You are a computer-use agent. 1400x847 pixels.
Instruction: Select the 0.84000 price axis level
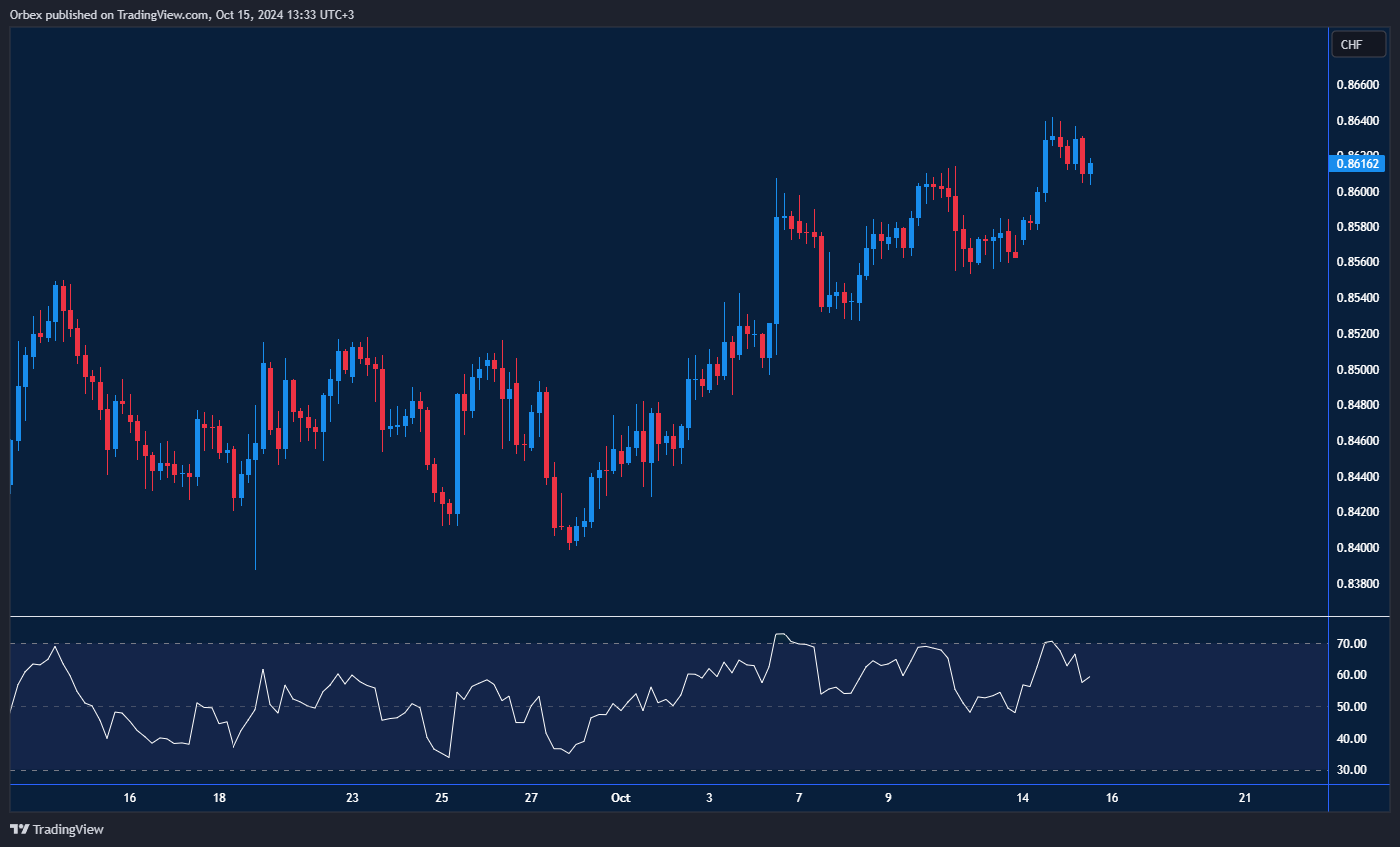[x=1357, y=548]
